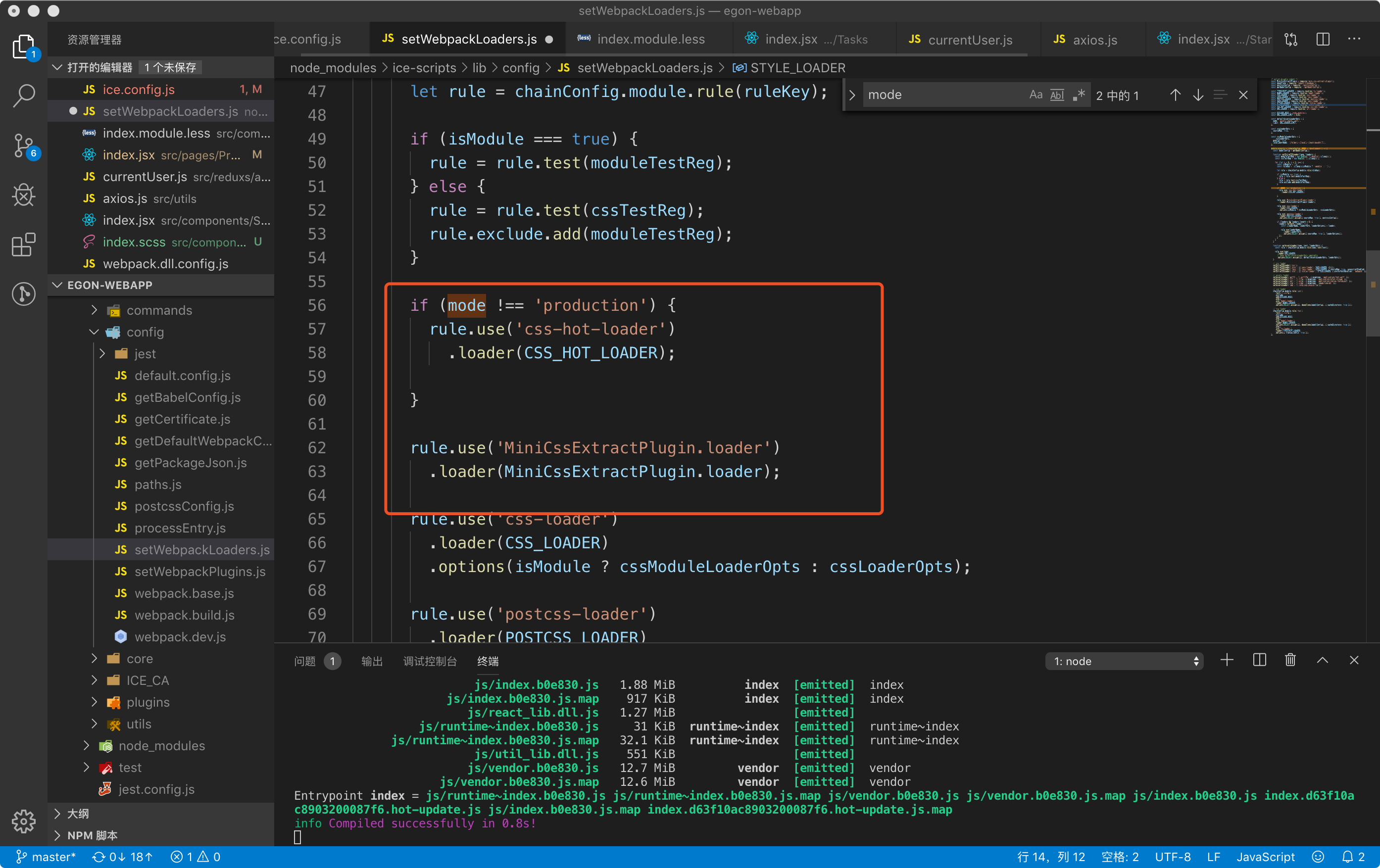This screenshot has width=1380, height=868.
Task: Toggle regular expression in find widget
Action: point(1079,95)
